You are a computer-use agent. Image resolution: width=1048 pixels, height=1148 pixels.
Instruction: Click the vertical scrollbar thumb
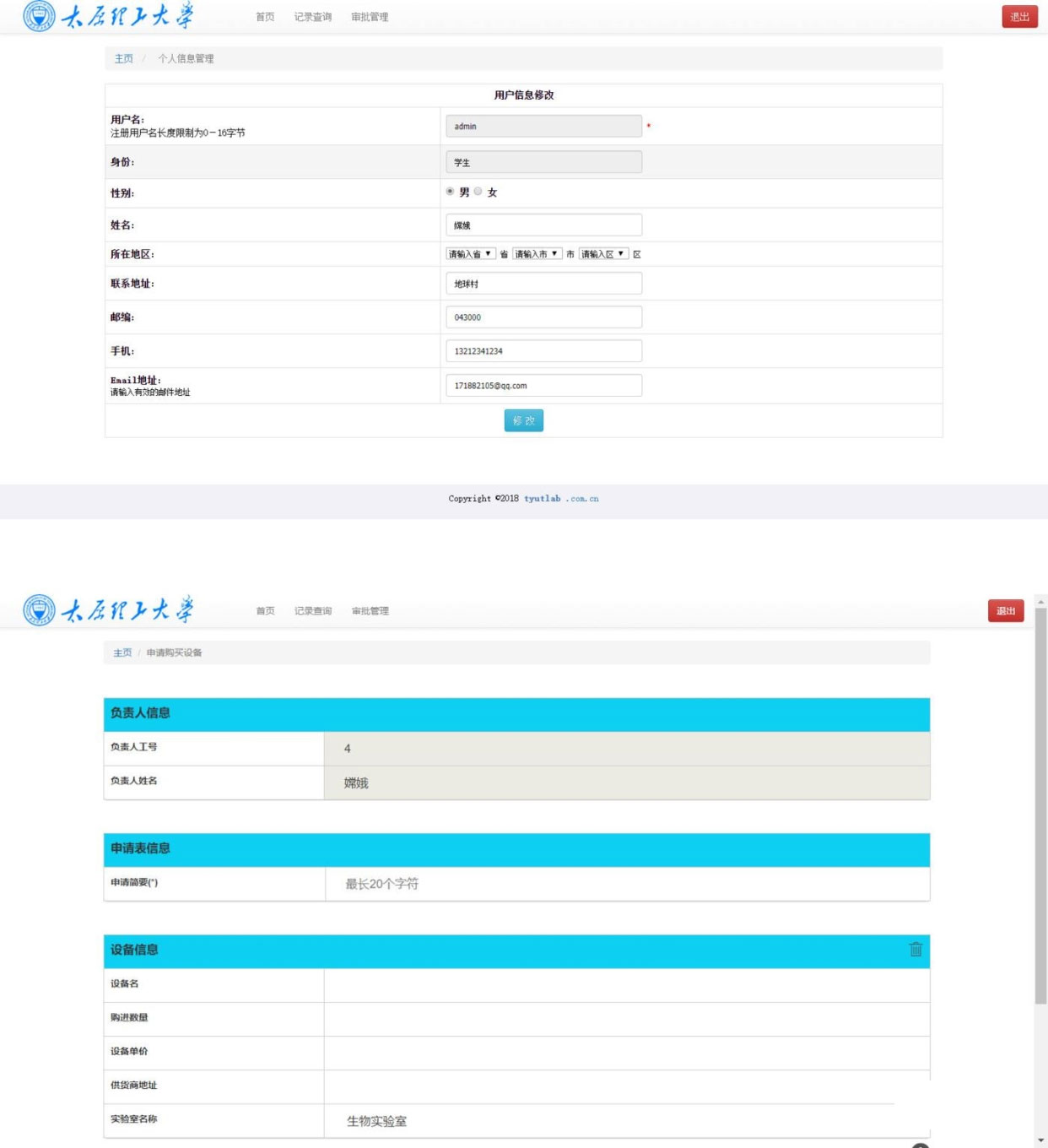coord(1040,802)
